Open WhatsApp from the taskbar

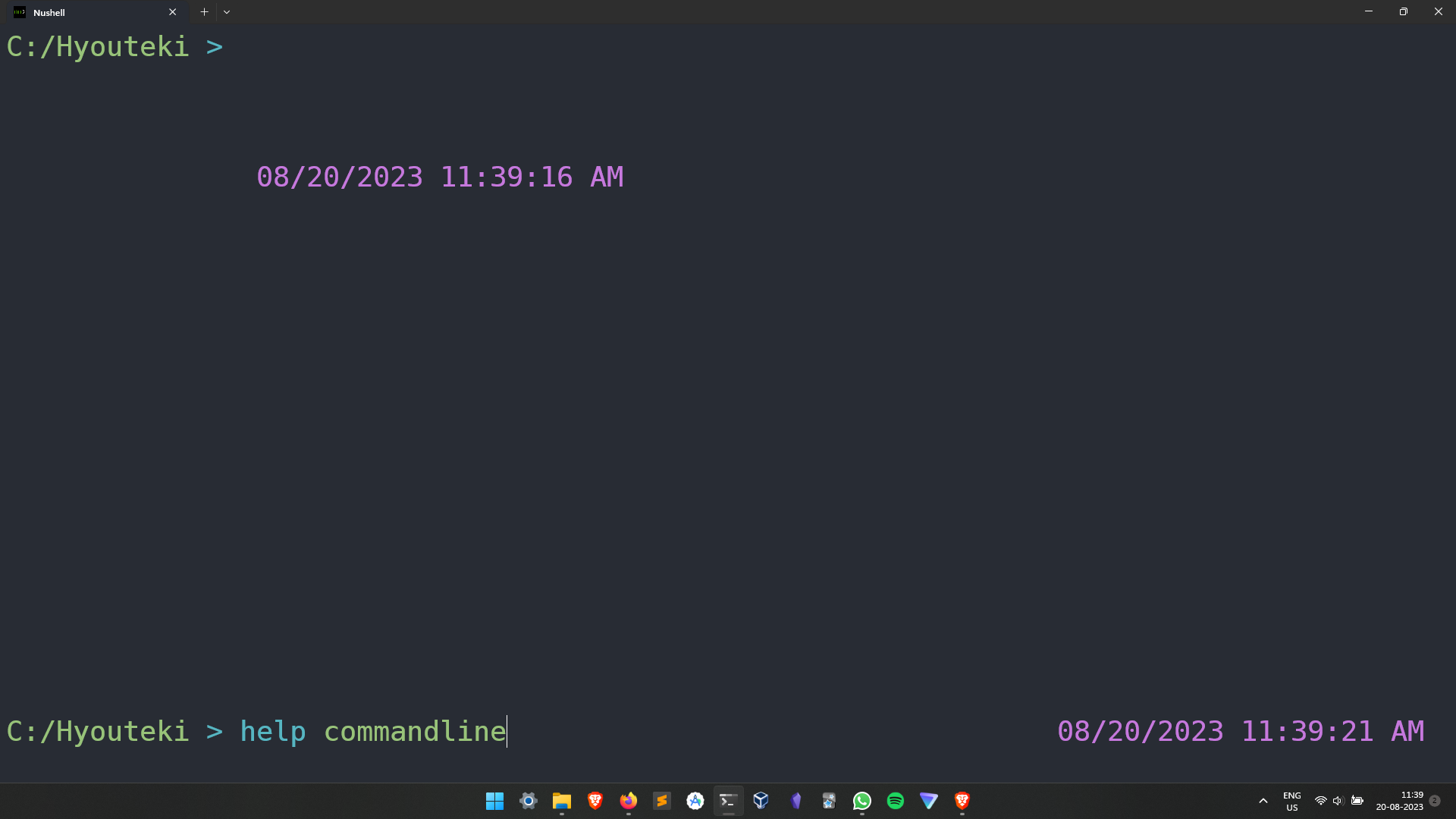[861, 801]
